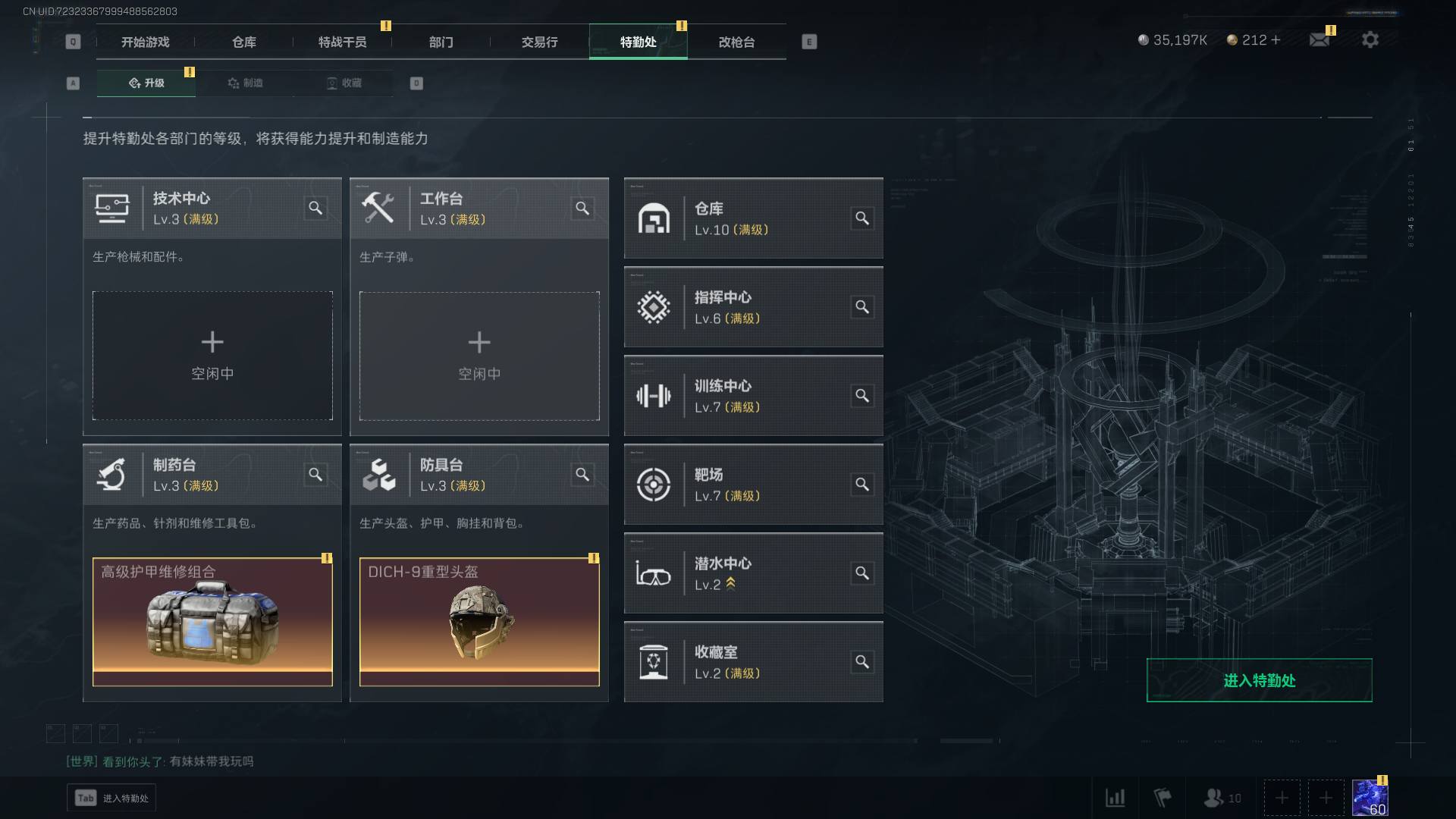Click 进入特勤处 button
This screenshot has width=1456, height=819.
(1259, 680)
